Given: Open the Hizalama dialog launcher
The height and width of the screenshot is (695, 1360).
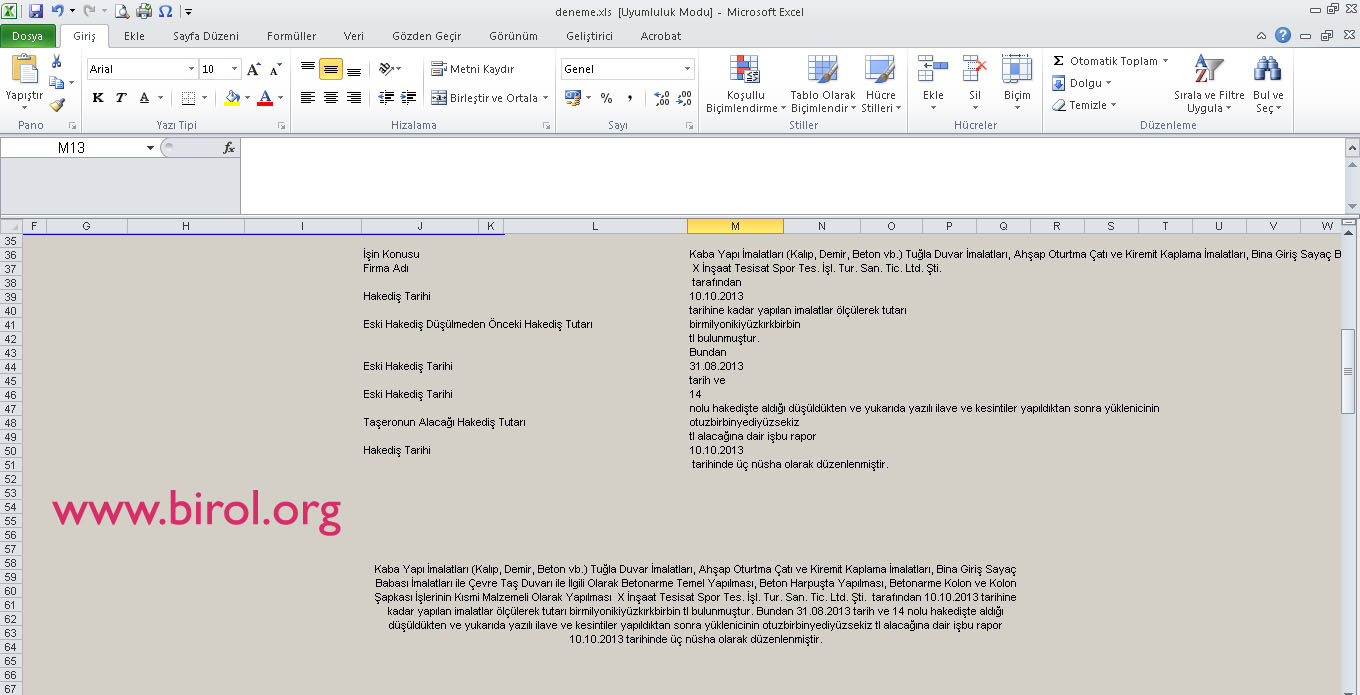Looking at the screenshot, I should click(546, 126).
